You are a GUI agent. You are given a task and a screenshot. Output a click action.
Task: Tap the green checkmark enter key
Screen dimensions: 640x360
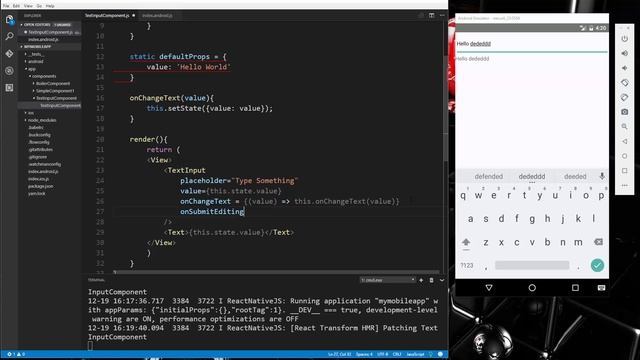[x=597, y=265]
